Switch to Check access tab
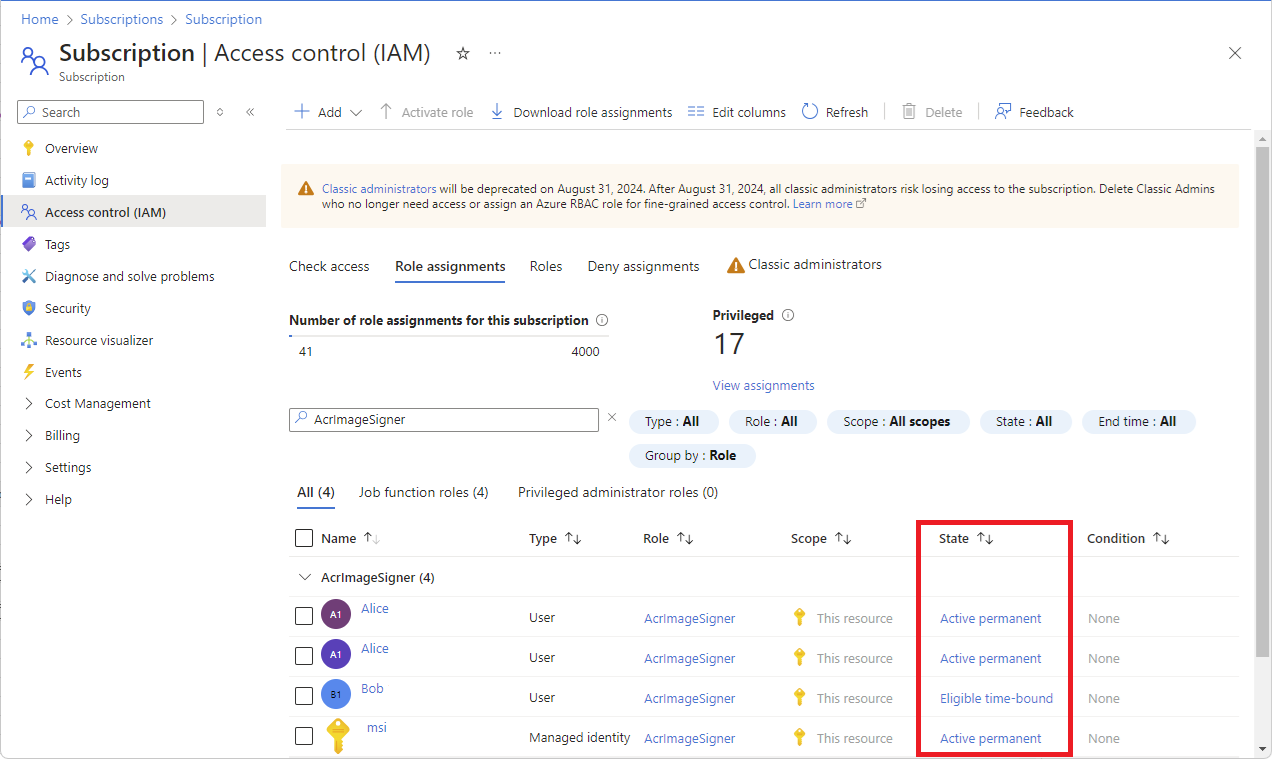The width and height of the screenshot is (1272, 759). click(329, 266)
